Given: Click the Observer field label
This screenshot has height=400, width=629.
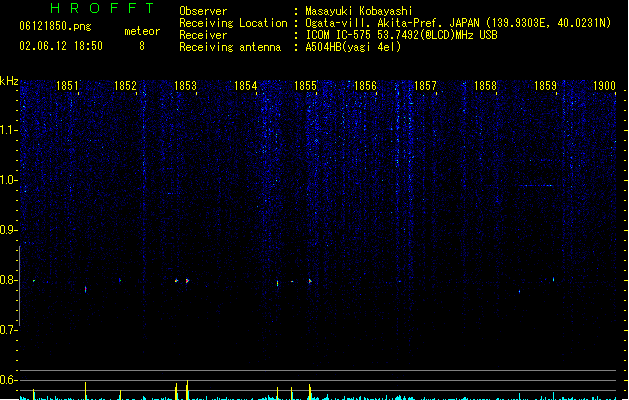Looking at the screenshot, I should (x=203, y=11).
